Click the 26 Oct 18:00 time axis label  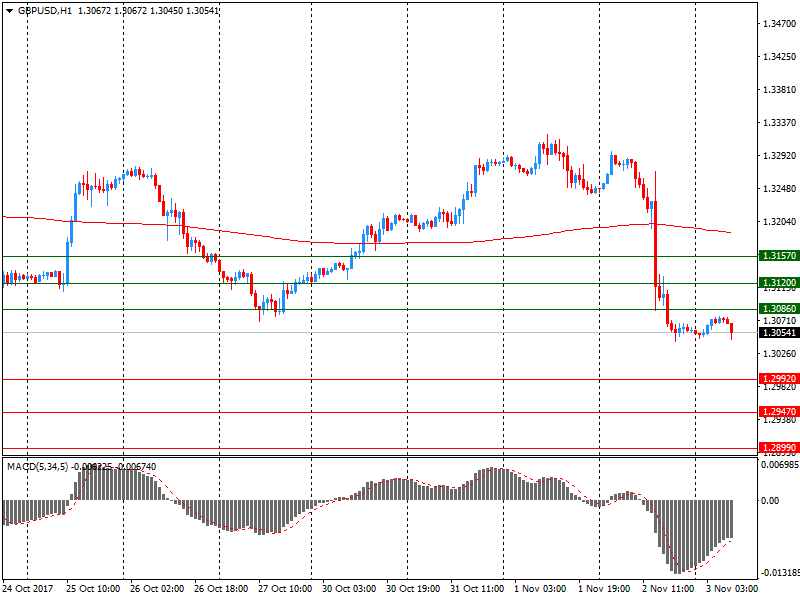(221, 589)
